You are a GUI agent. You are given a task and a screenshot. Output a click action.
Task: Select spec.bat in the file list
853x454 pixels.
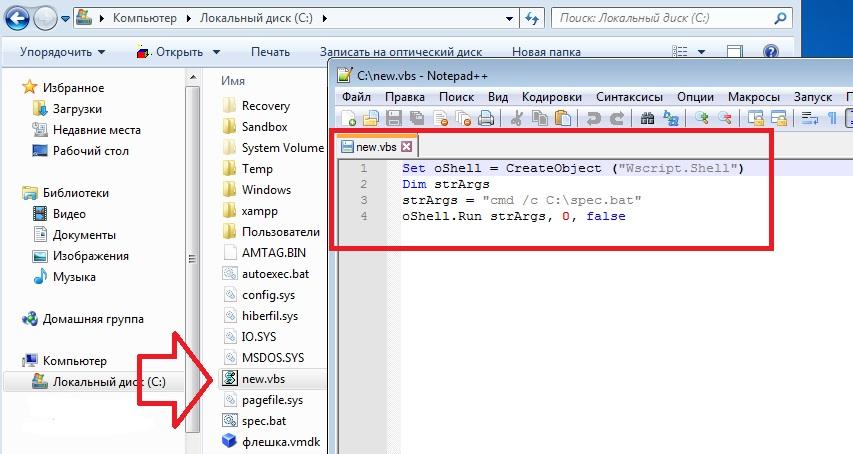pos(265,421)
